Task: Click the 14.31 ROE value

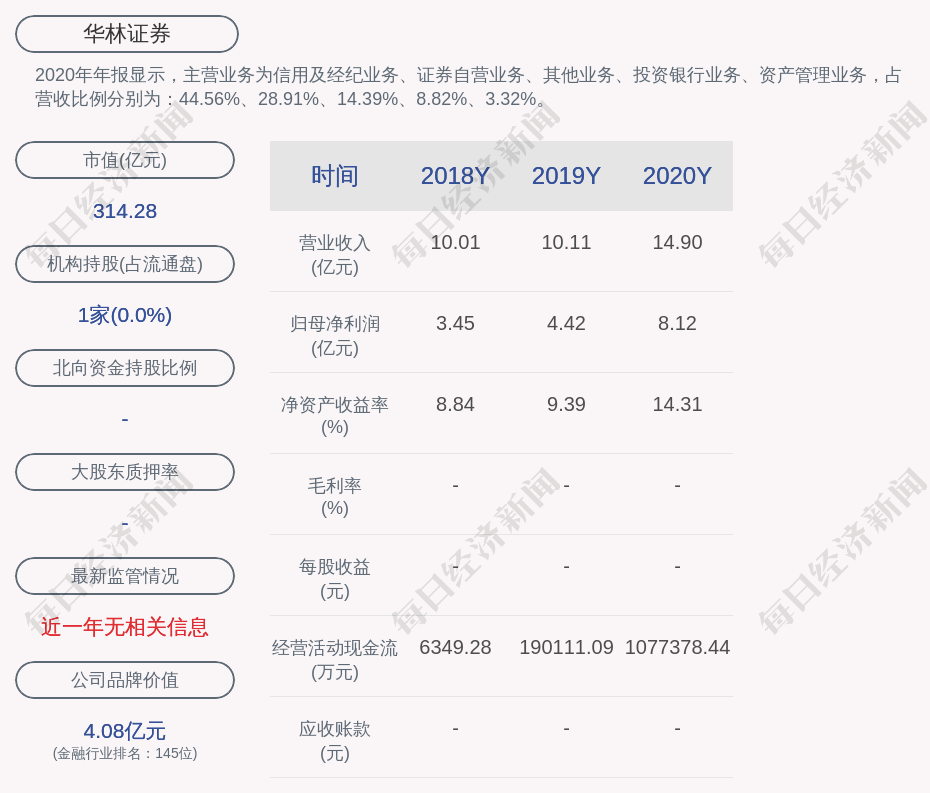Action: click(x=677, y=405)
